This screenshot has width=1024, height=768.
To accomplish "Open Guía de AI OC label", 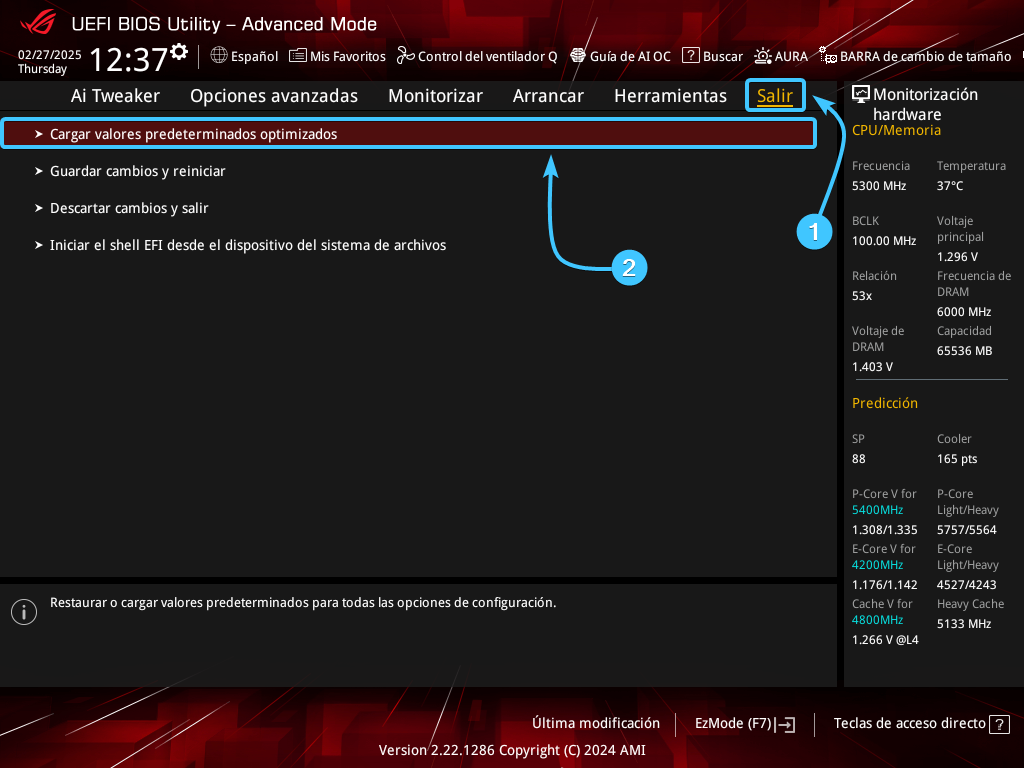I will (630, 56).
